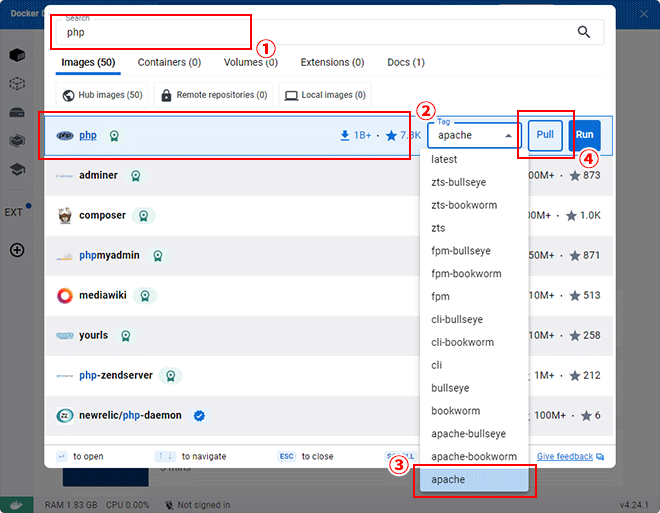This screenshot has height=513, width=660.
Task: Click official badge next to mediawiki
Action: coord(145,295)
